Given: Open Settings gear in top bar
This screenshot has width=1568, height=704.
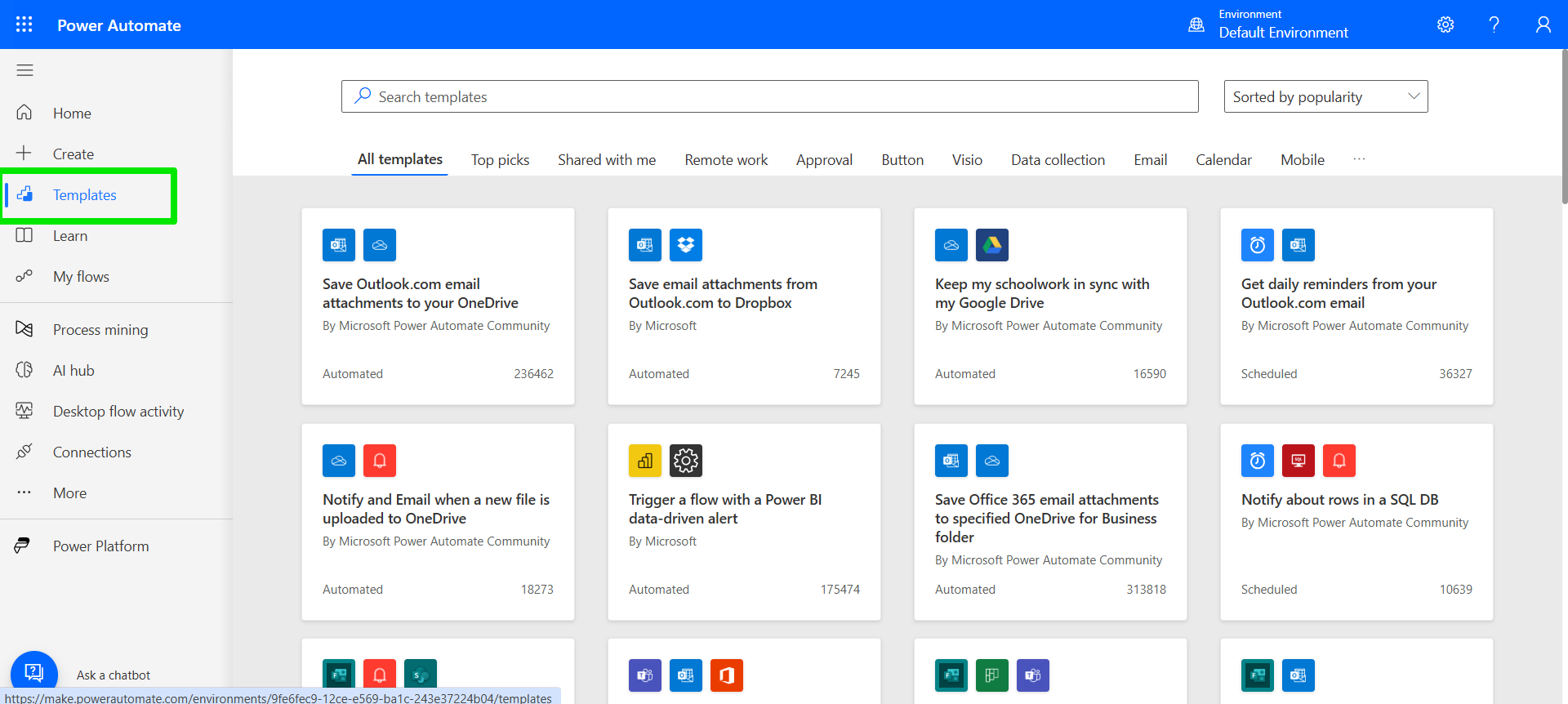Looking at the screenshot, I should [1445, 25].
